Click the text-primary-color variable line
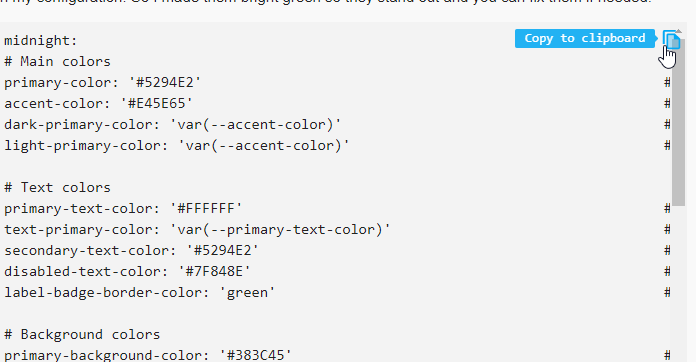Image resolution: width=696 pixels, height=362 pixels. [198, 230]
